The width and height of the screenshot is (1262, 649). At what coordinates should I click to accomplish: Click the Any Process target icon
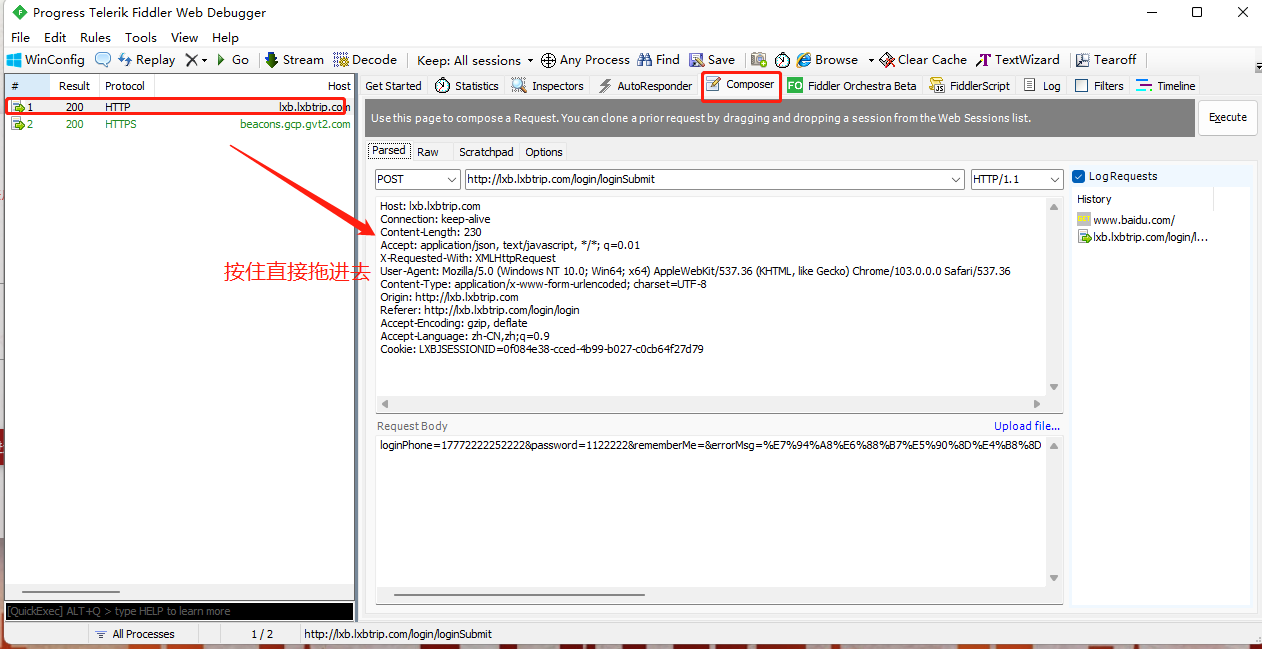pos(548,60)
